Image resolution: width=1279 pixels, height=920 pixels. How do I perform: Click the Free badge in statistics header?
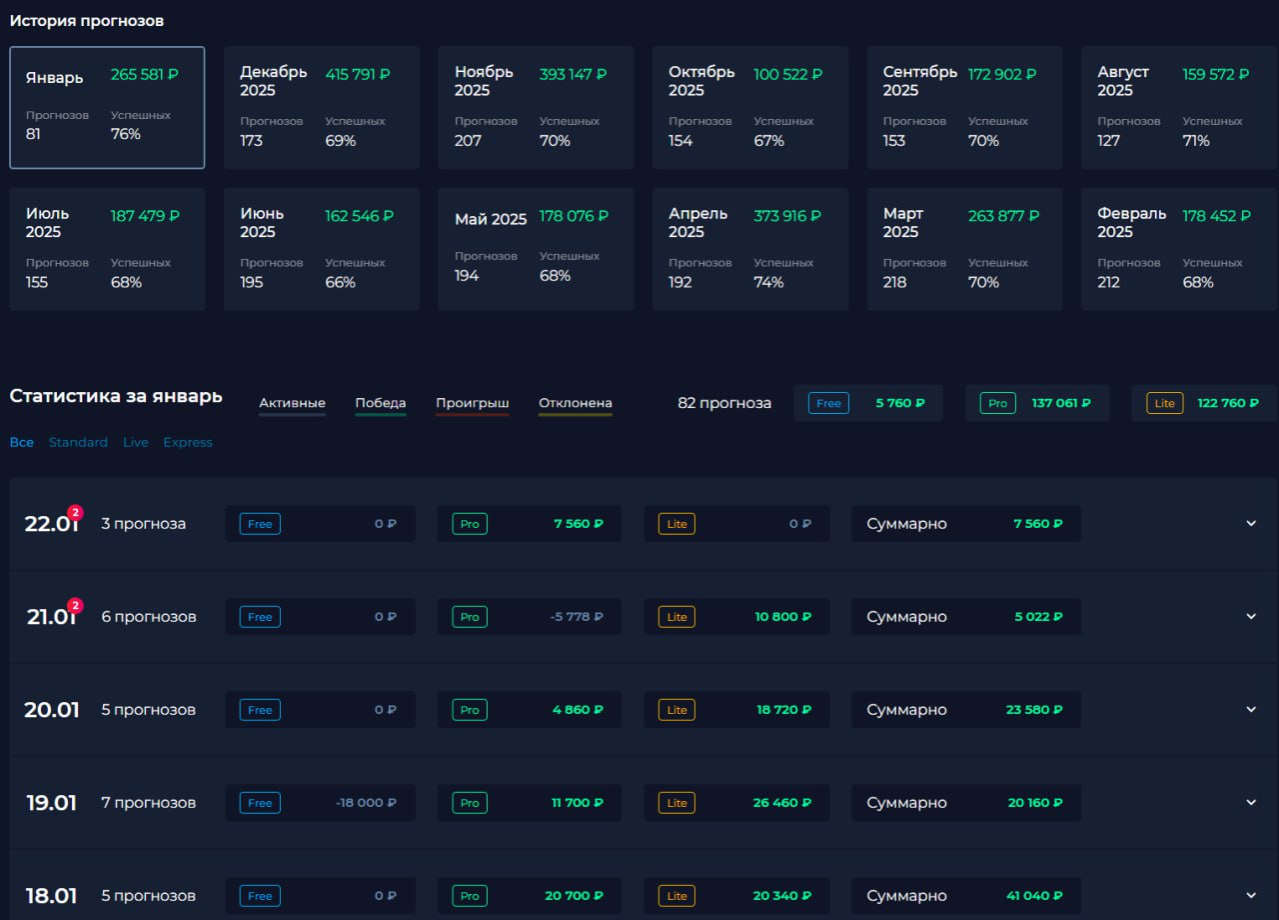click(828, 403)
